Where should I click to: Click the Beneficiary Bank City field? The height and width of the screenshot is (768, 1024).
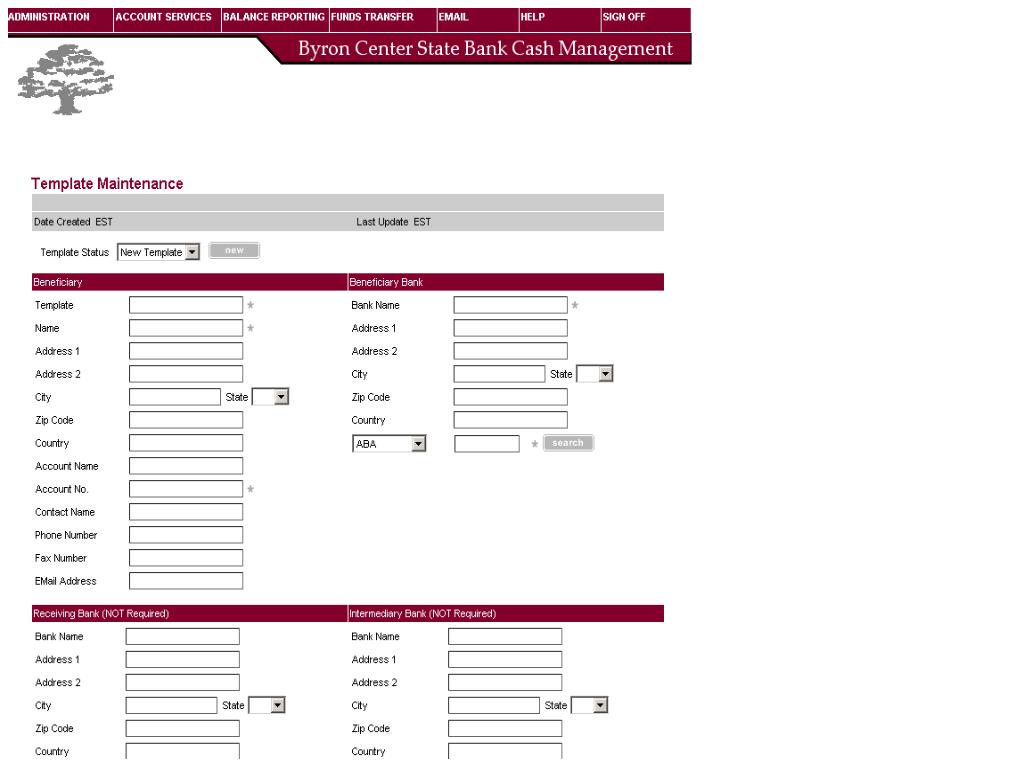pyautogui.click(x=500, y=374)
